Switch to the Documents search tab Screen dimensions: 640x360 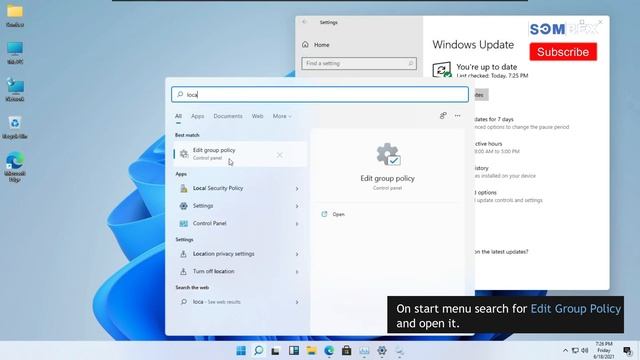(228, 116)
